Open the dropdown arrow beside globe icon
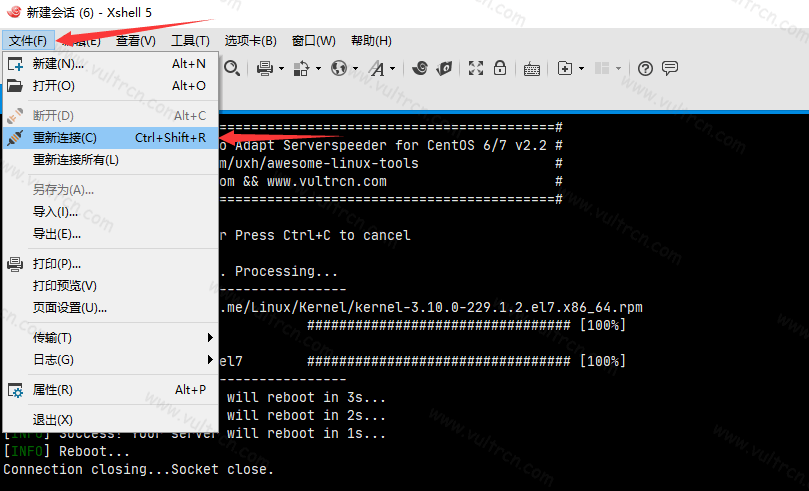Screen dimensions: 809x491 [x=355, y=69]
